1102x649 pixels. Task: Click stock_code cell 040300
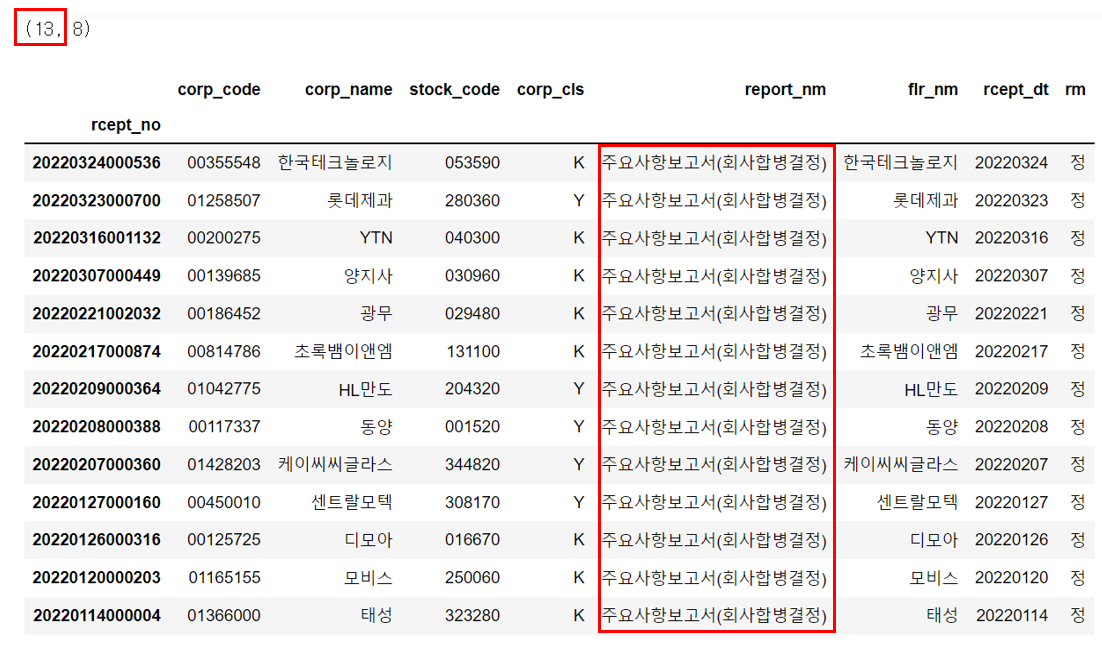[472, 238]
